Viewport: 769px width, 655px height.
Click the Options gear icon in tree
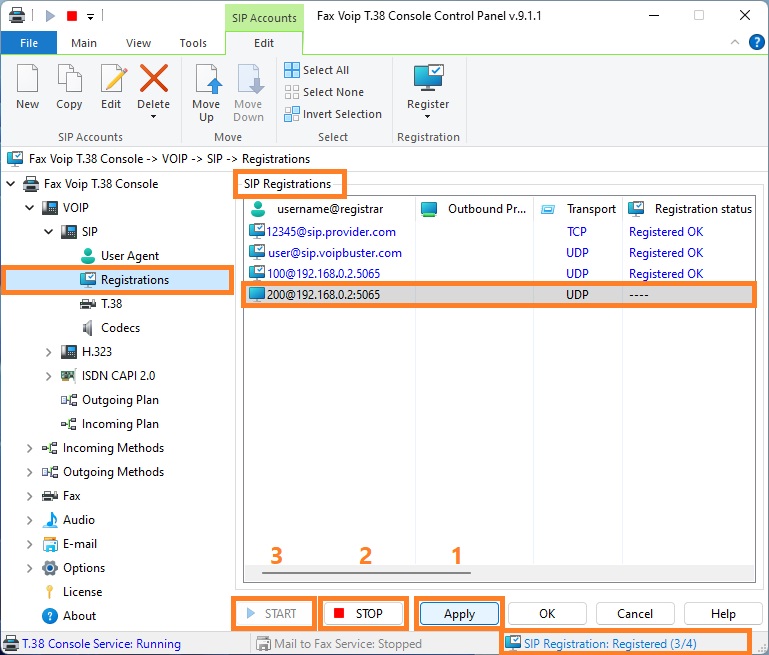click(50, 568)
